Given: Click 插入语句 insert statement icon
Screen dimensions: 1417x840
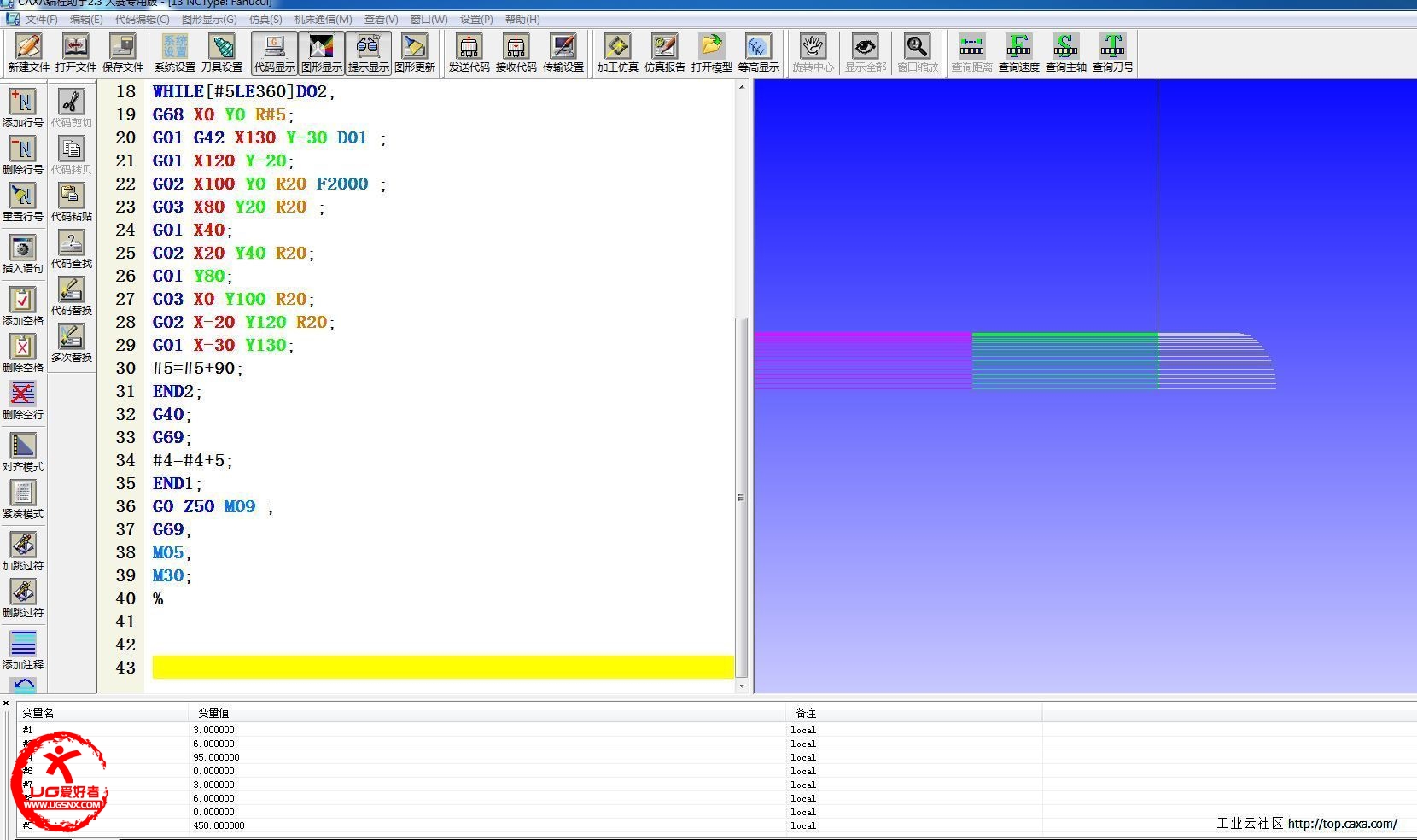Looking at the screenshot, I should [x=23, y=254].
